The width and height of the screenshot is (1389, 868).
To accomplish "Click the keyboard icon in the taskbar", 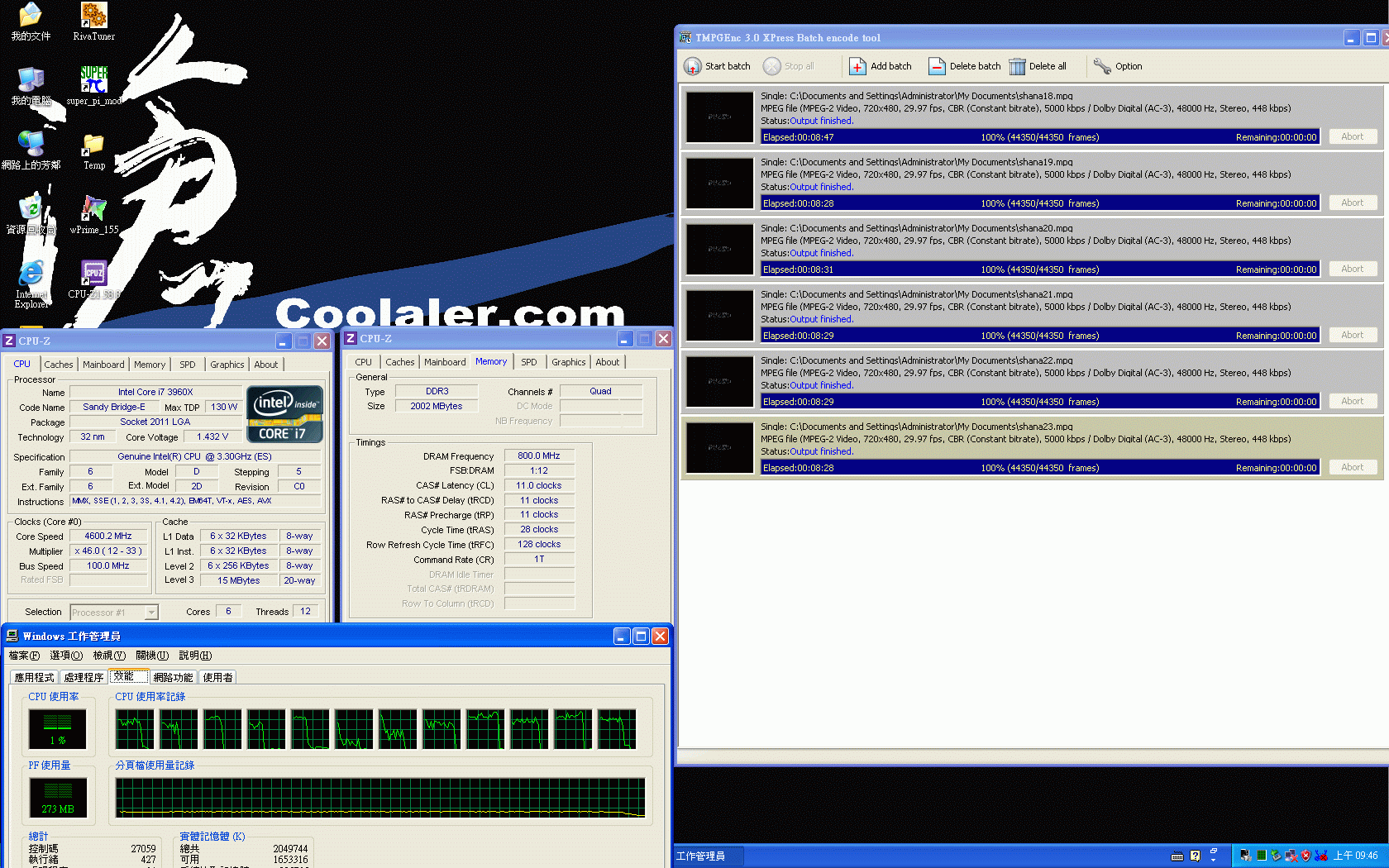I will pyautogui.click(x=1177, y=856).
